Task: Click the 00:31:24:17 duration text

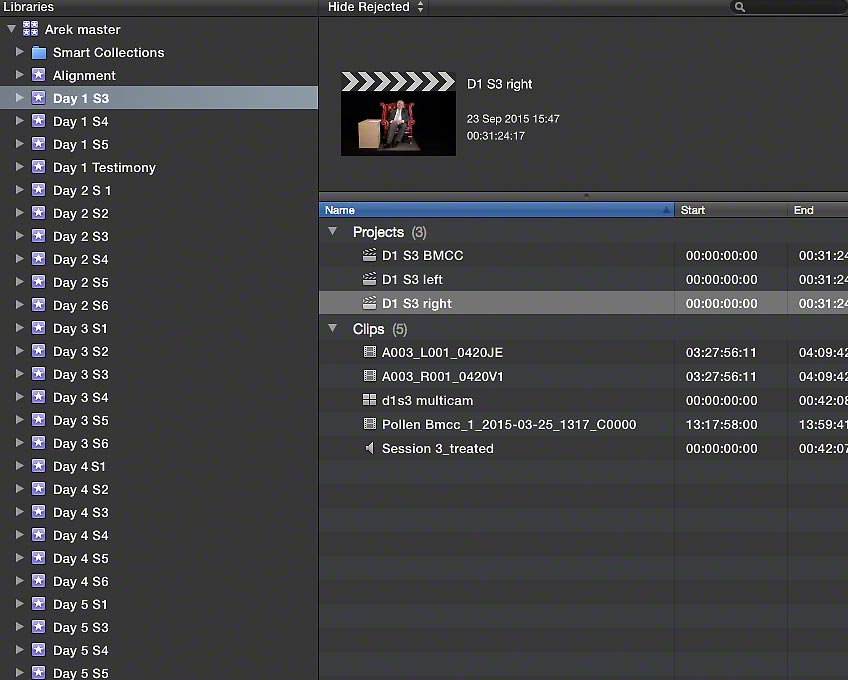Action: 496,136
